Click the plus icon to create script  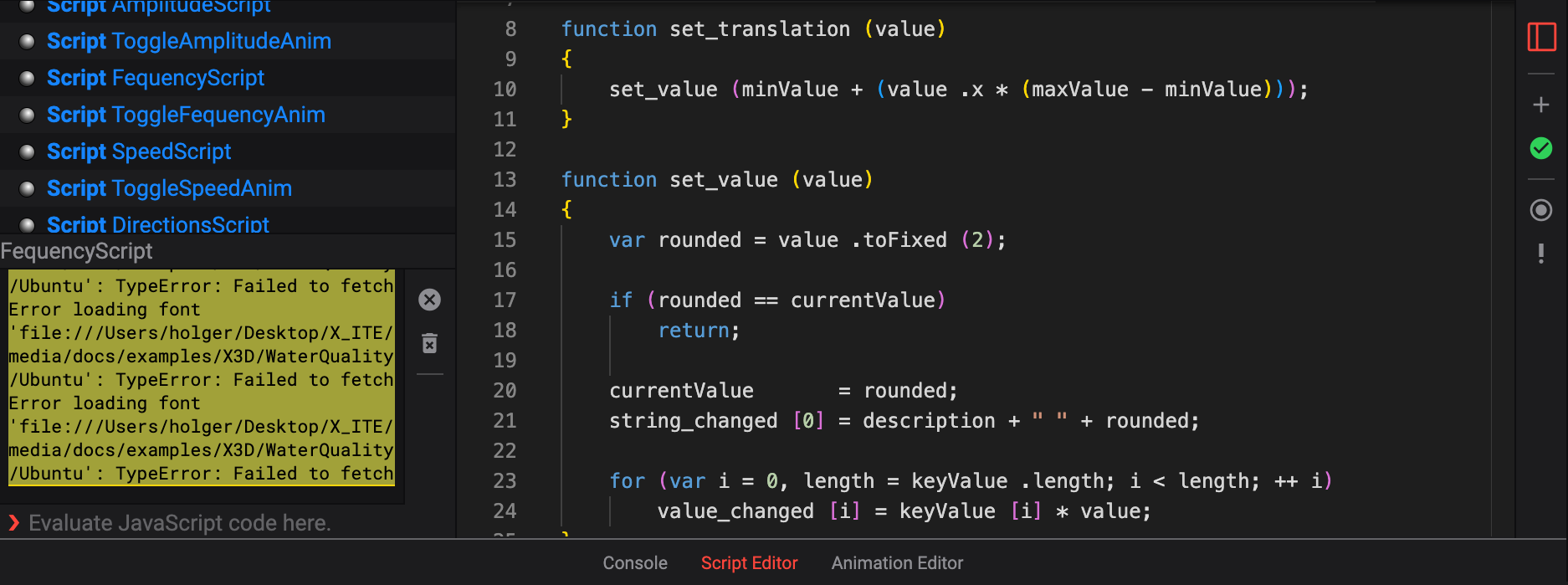pos(1541,105)
